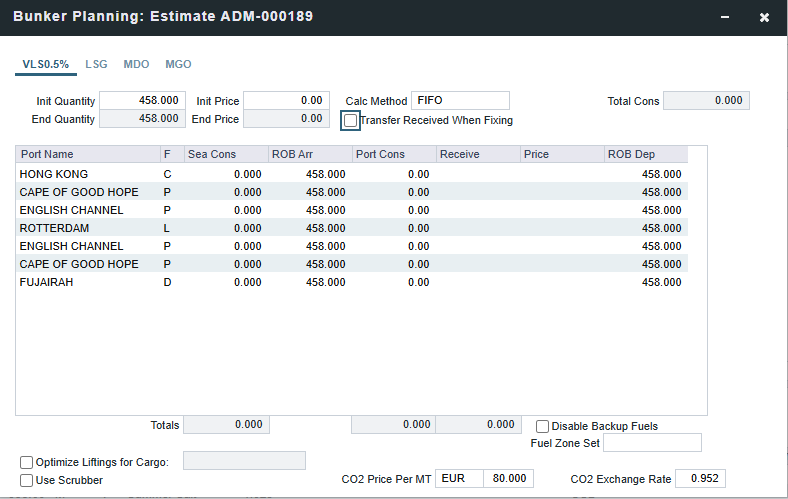788x499 pixels.
Task: Select the VLS0.5% fuel tab
Action: 46,64
